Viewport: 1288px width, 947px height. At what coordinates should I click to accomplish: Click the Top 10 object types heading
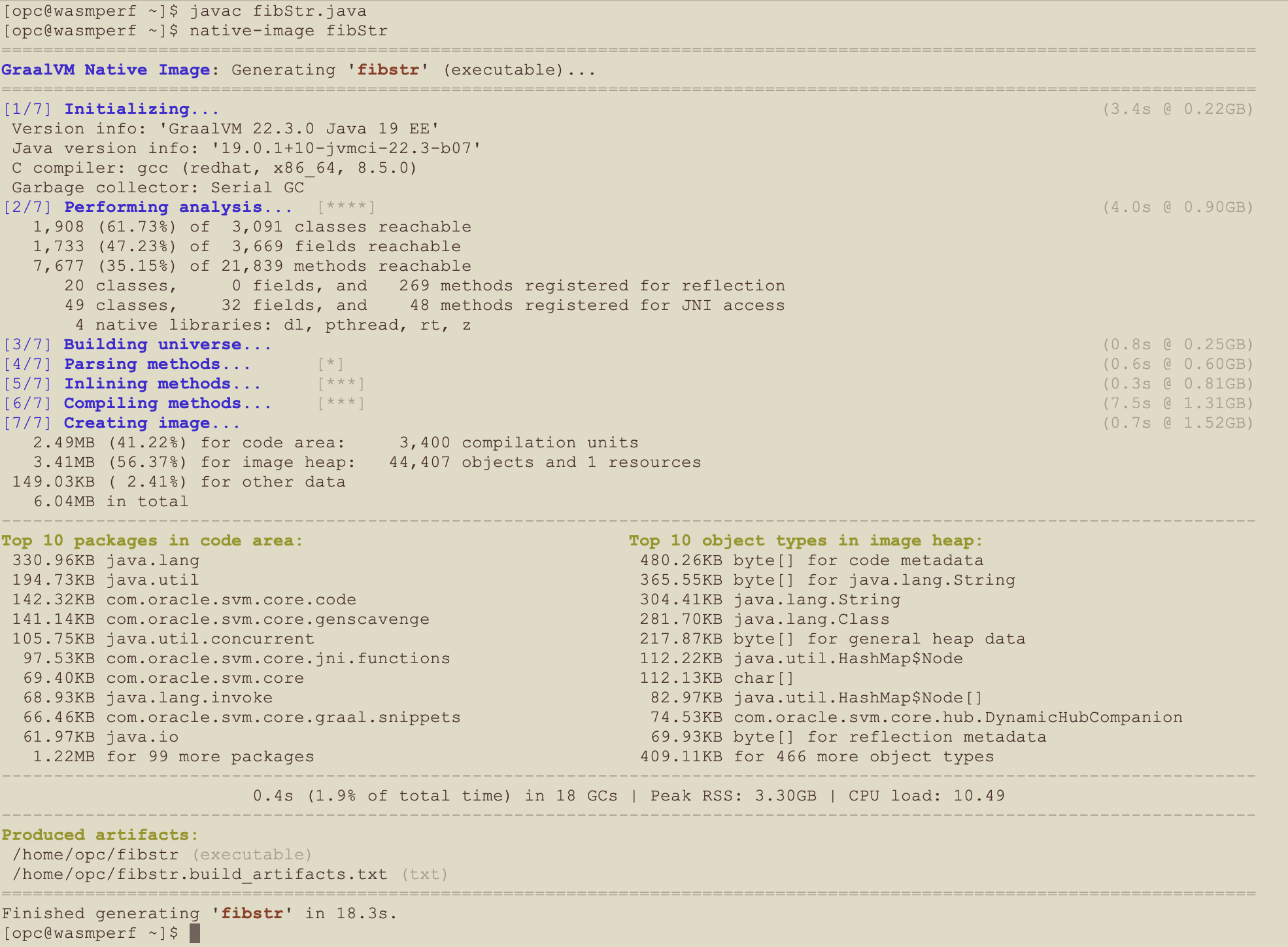coord(804,540)
